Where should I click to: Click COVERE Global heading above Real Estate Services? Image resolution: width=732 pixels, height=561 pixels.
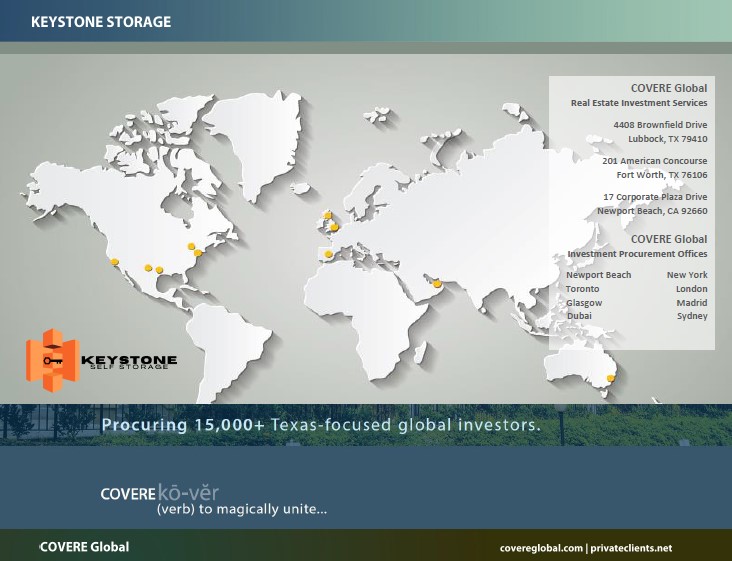pyautogui.click(x=669, y=88)
